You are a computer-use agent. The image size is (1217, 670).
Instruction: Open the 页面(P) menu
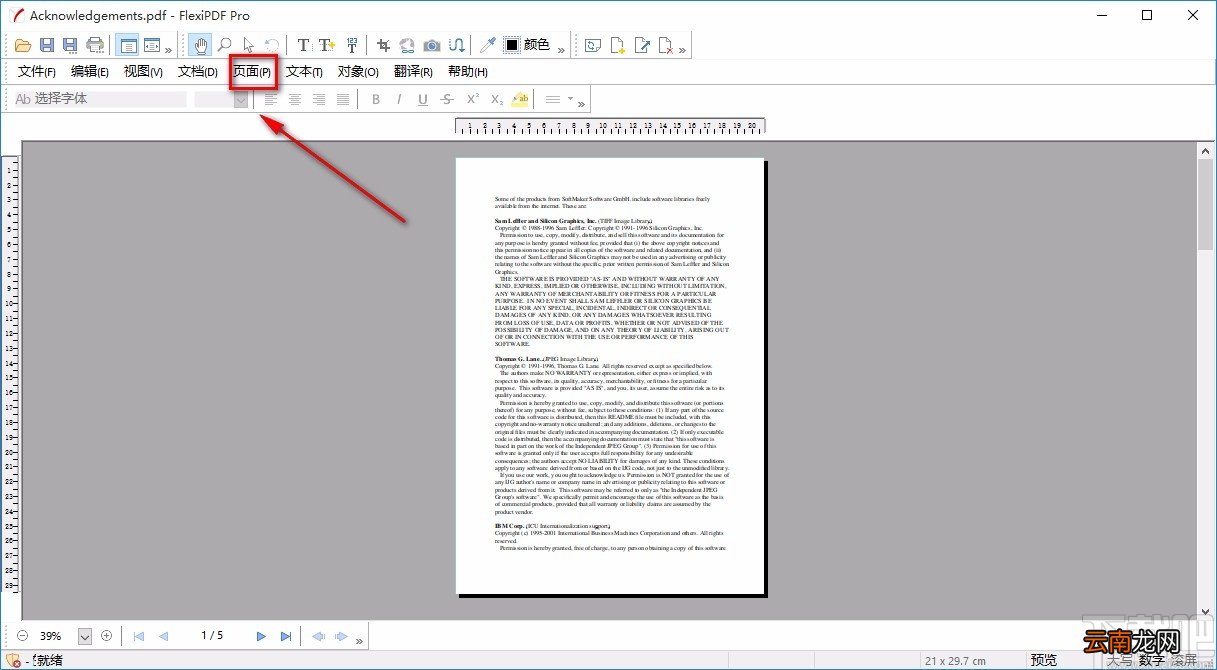click(x=252, y=72)
